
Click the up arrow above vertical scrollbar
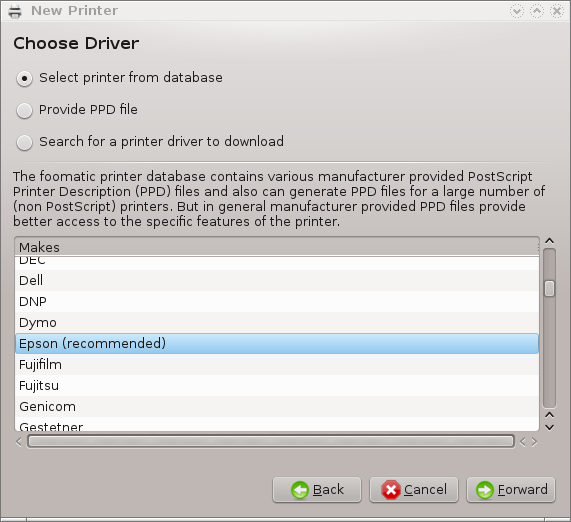550,241
